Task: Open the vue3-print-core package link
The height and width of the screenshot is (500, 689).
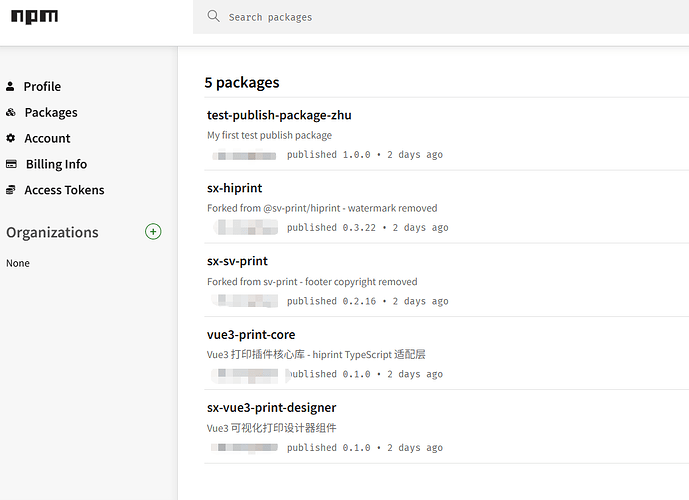Action: 251,334
